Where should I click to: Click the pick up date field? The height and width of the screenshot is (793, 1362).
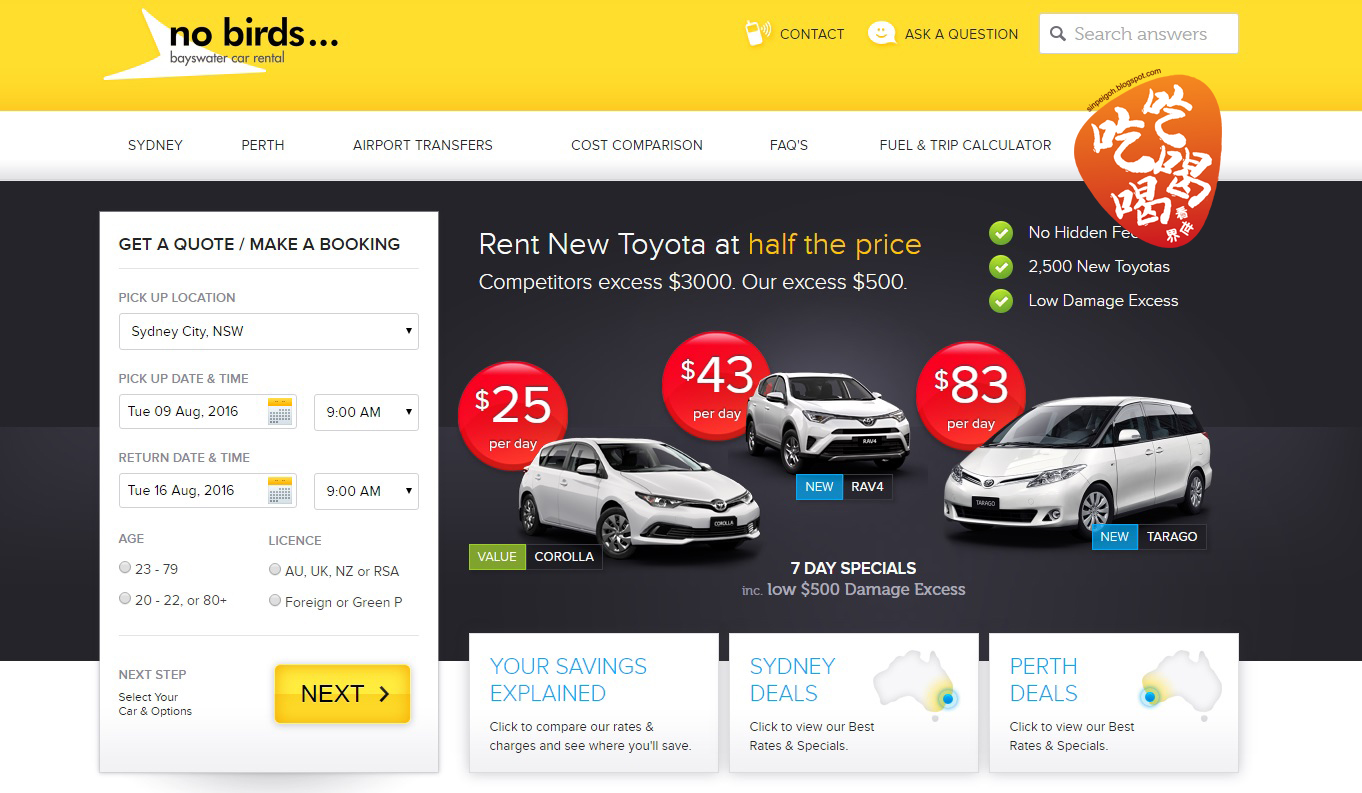(207, 412)
